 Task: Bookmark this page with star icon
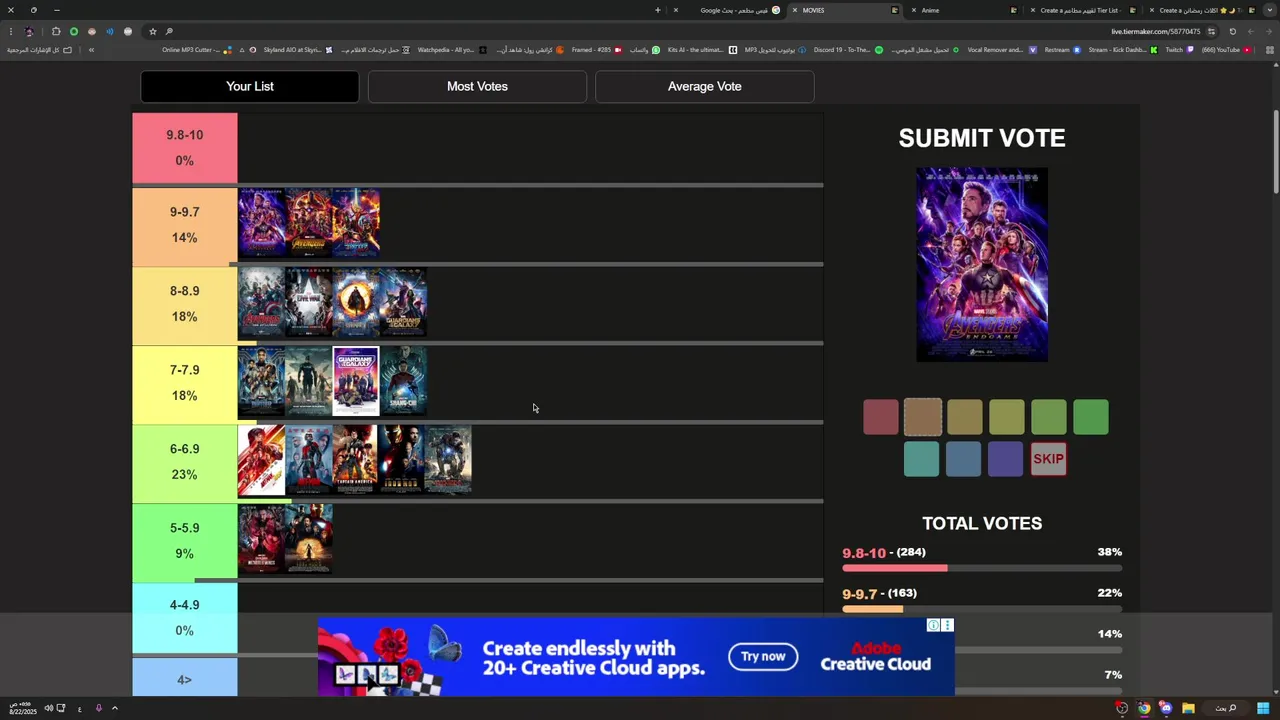pos(153,31)
